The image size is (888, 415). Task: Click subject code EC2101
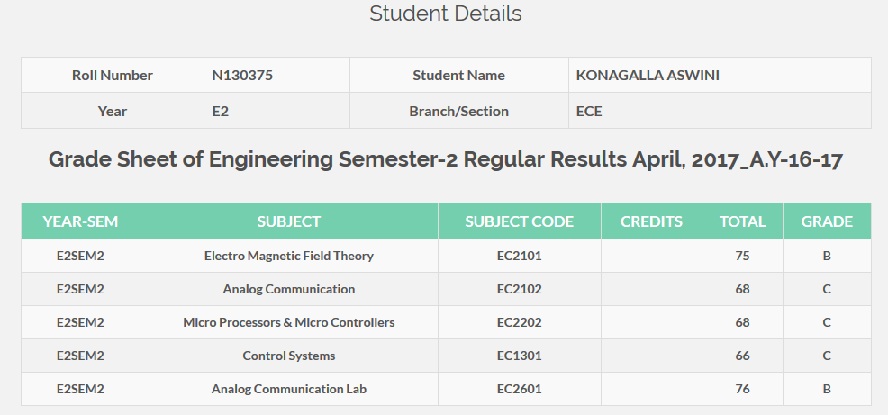519,256
